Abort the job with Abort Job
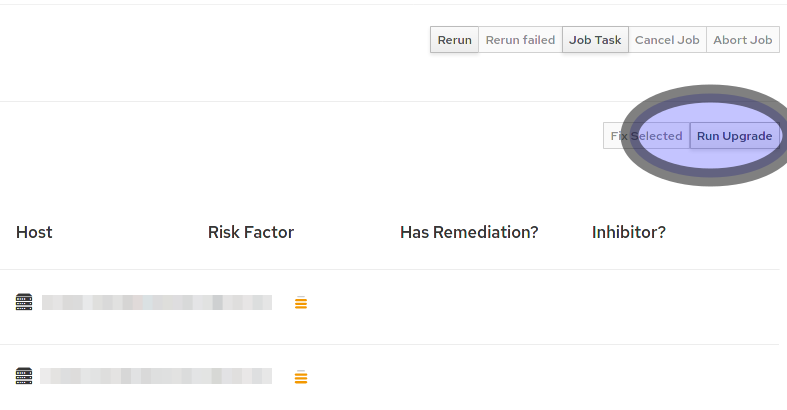This screenshot has height=410, width=787. pos(743,40)
